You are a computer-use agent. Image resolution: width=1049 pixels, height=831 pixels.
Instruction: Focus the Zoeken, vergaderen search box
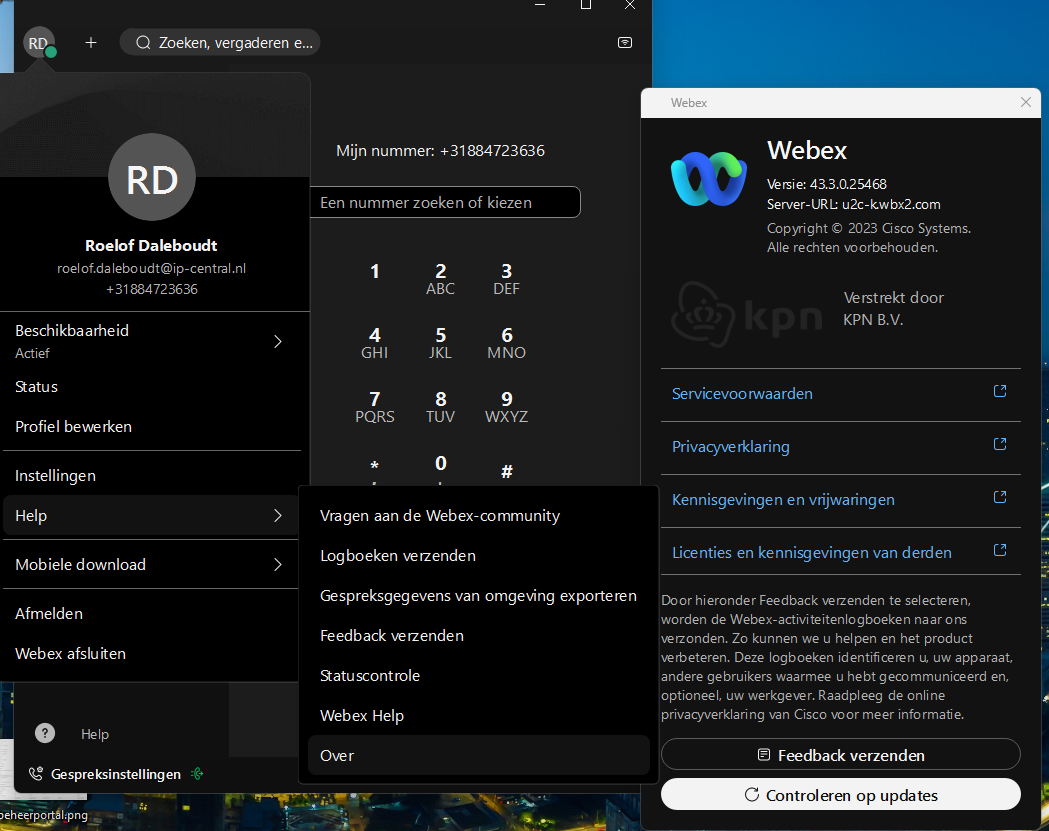(x=220, y=43)
